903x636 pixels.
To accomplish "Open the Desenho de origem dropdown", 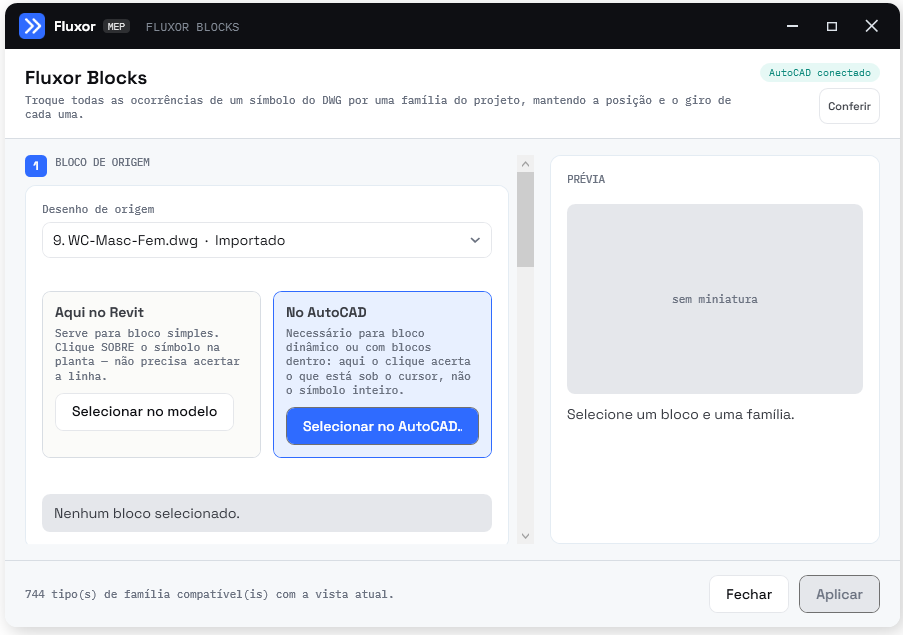I will [267, 240].
